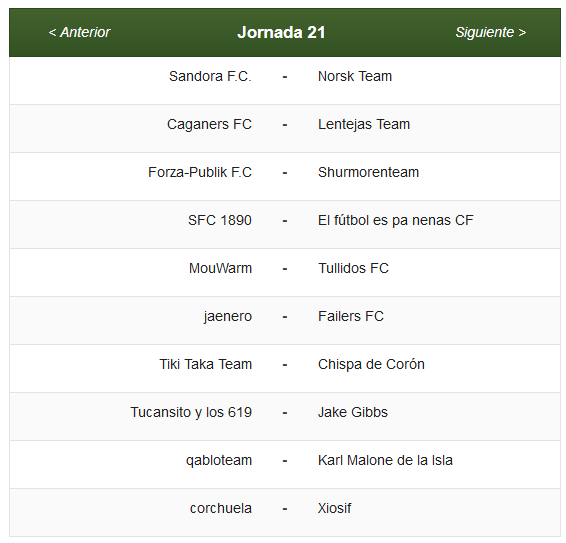
Task: Open Failers FC
Action: click(351, 316)
